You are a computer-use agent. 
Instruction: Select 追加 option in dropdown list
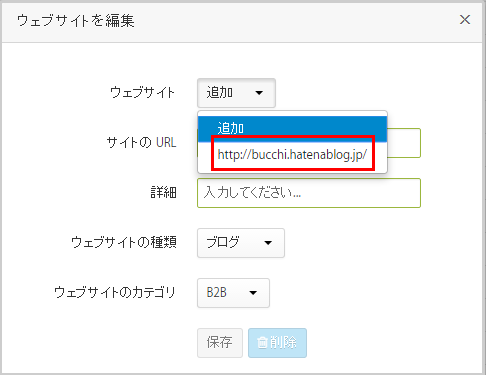pyautogui.click(x=292, y=128)
